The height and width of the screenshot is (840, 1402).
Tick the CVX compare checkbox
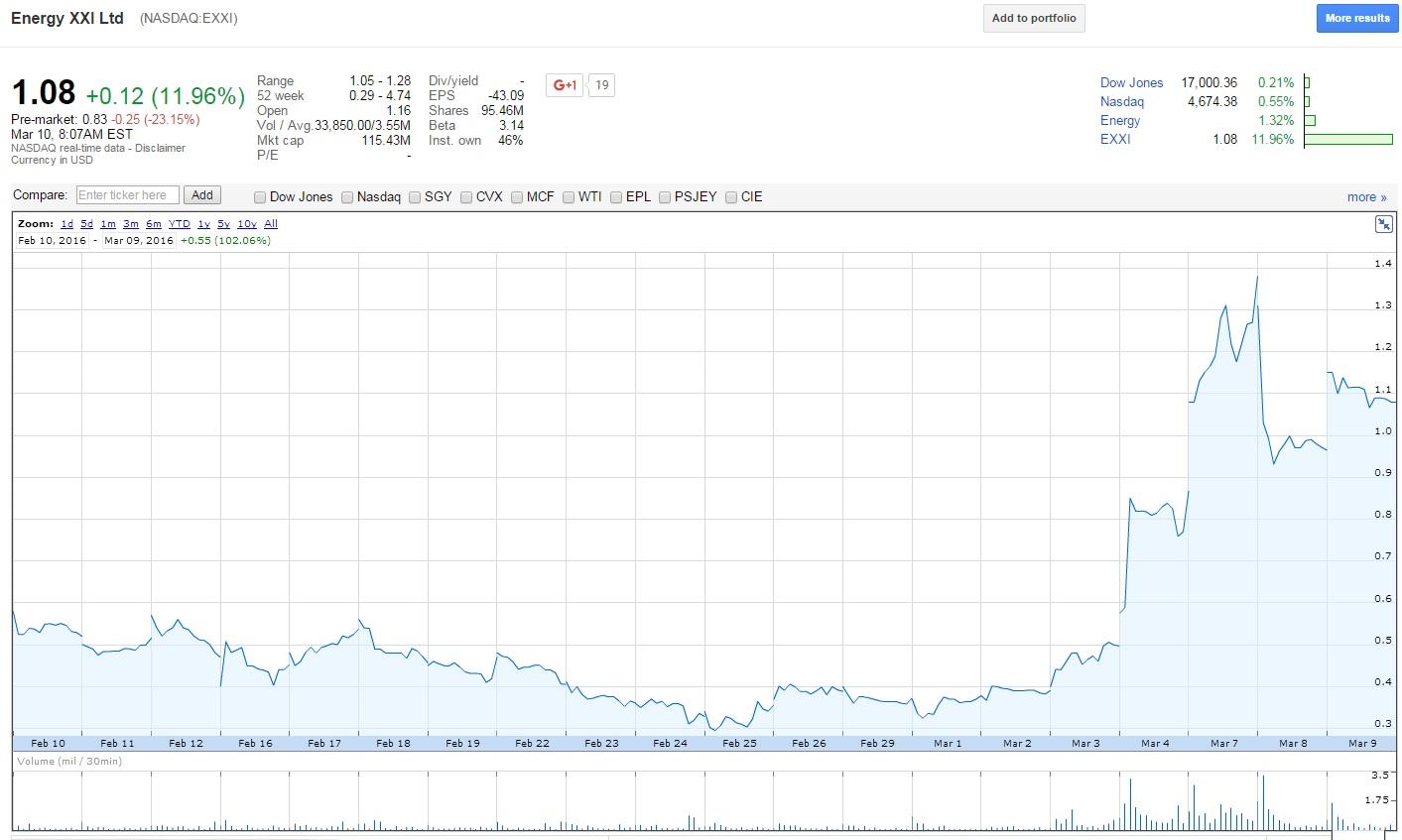(466, 197)
